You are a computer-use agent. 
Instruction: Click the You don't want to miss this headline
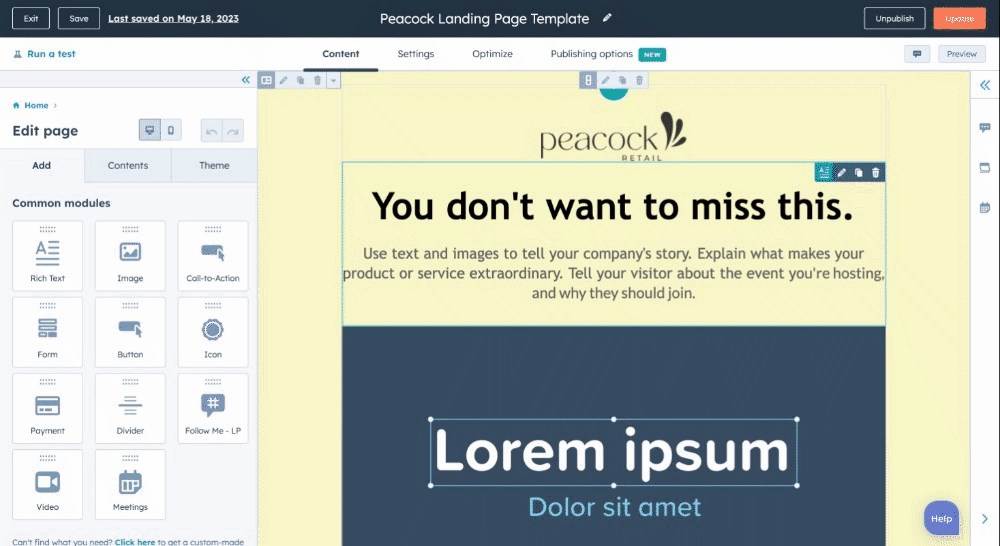click(612, 207)
